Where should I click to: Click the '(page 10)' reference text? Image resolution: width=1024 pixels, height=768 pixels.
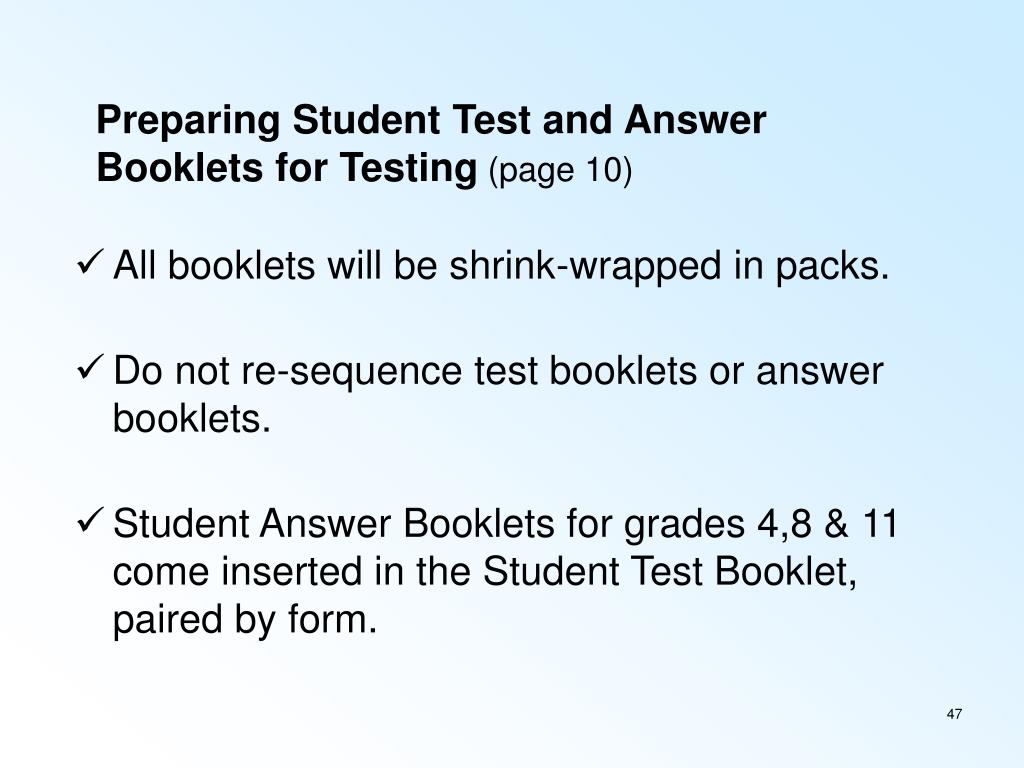[560, 170]
